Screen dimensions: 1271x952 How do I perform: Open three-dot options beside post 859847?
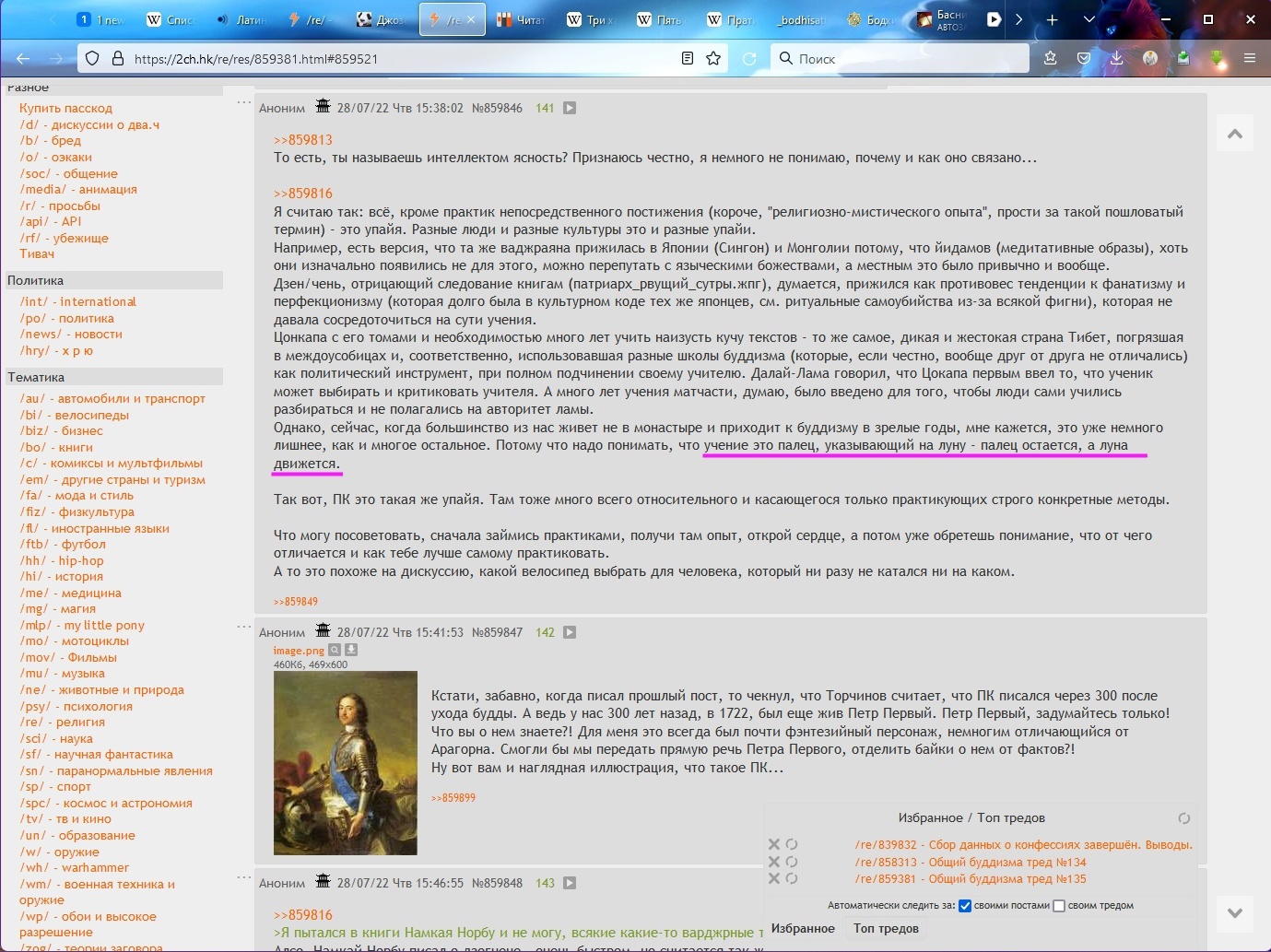[x=243, y=627]
